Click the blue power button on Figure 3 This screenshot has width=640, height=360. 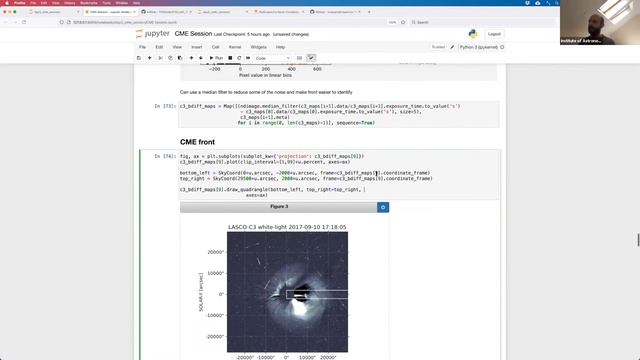pos(383,207)
